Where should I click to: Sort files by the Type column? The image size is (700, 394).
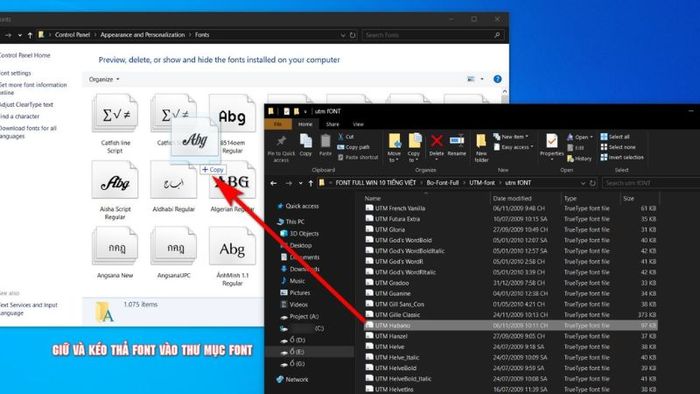click(570, 198)
